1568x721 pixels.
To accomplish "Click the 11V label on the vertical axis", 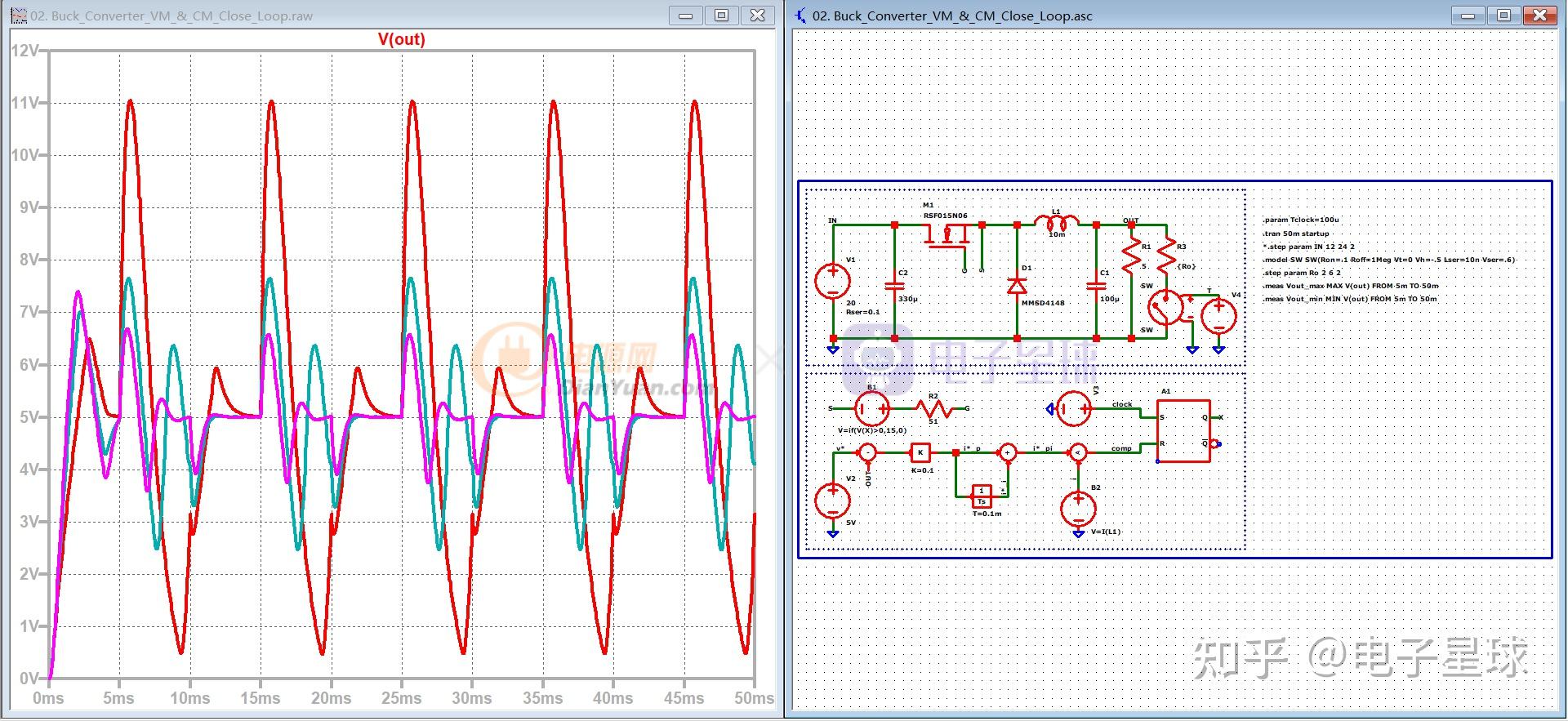I will (24, 103).
